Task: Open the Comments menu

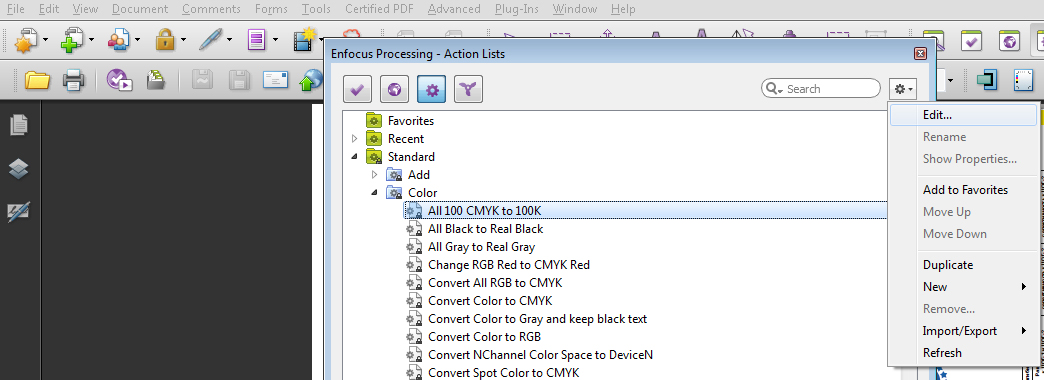Action: click(x=211, y=9)
